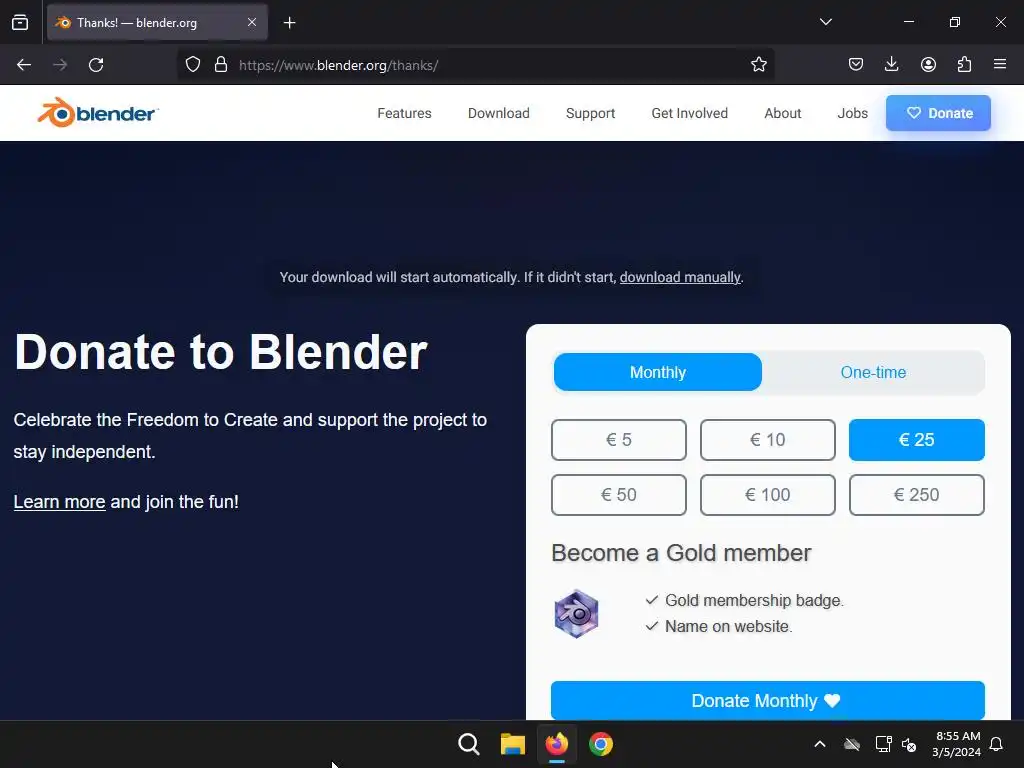Open the Firefox View icon

pyautogui.click(x=20, y=23)
